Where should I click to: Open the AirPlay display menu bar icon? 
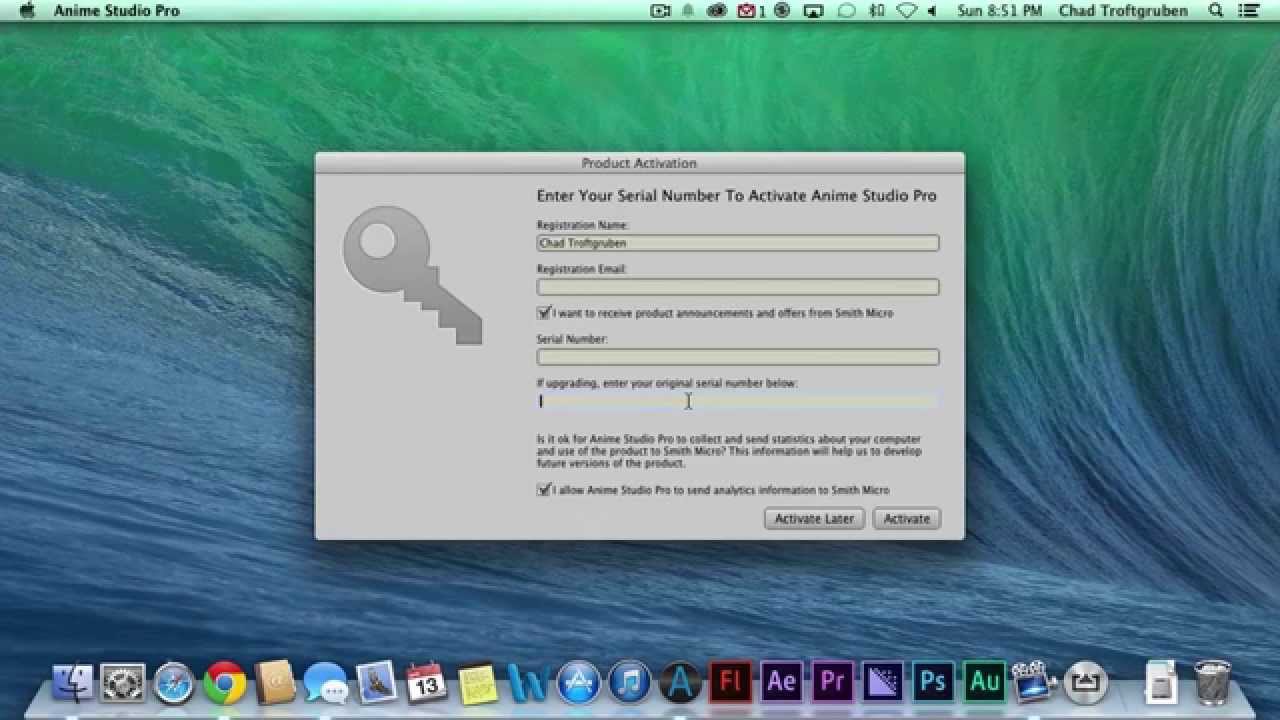(814, 11)
